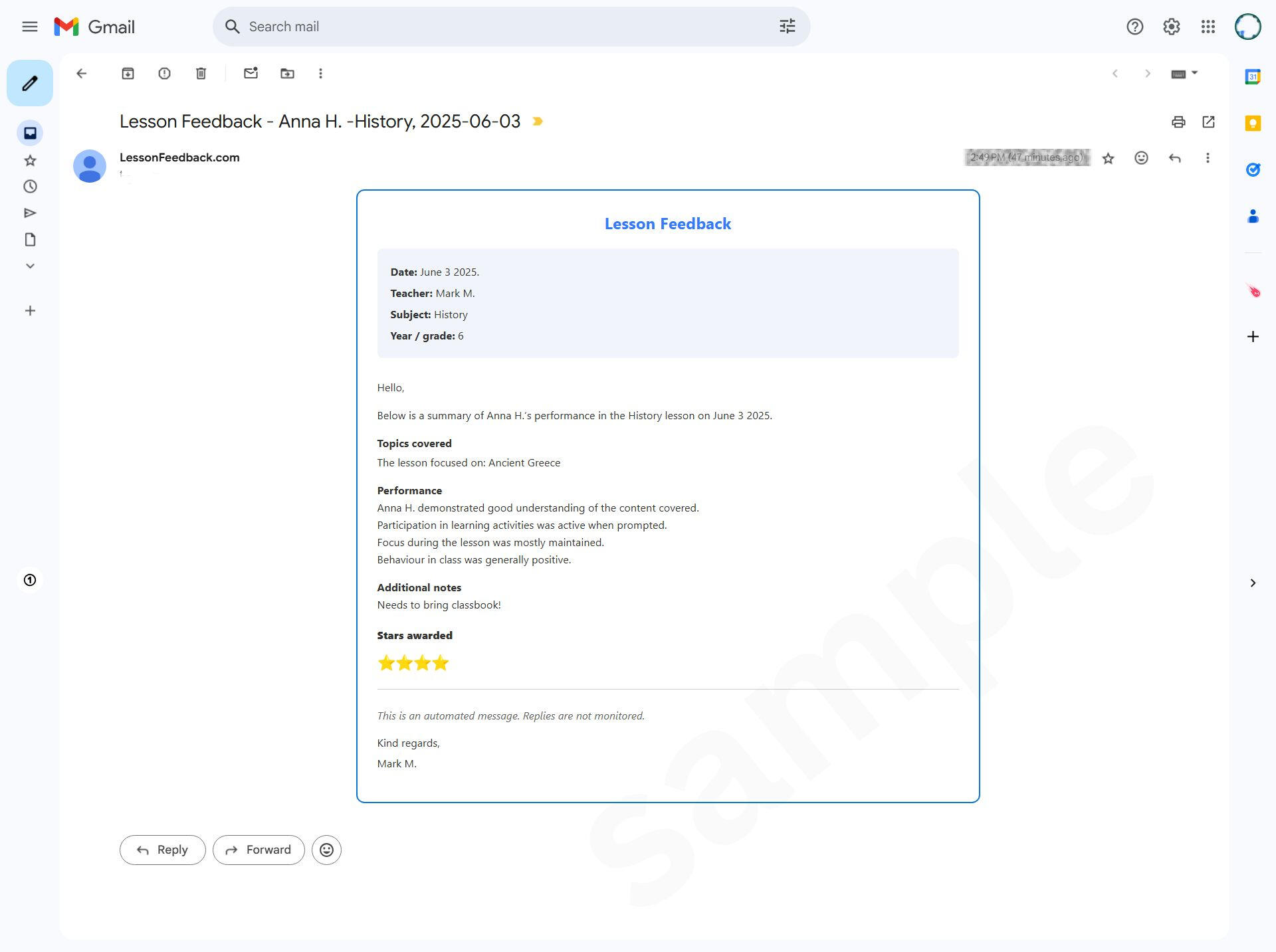Open Drafts in sidebar

(30, 240)
